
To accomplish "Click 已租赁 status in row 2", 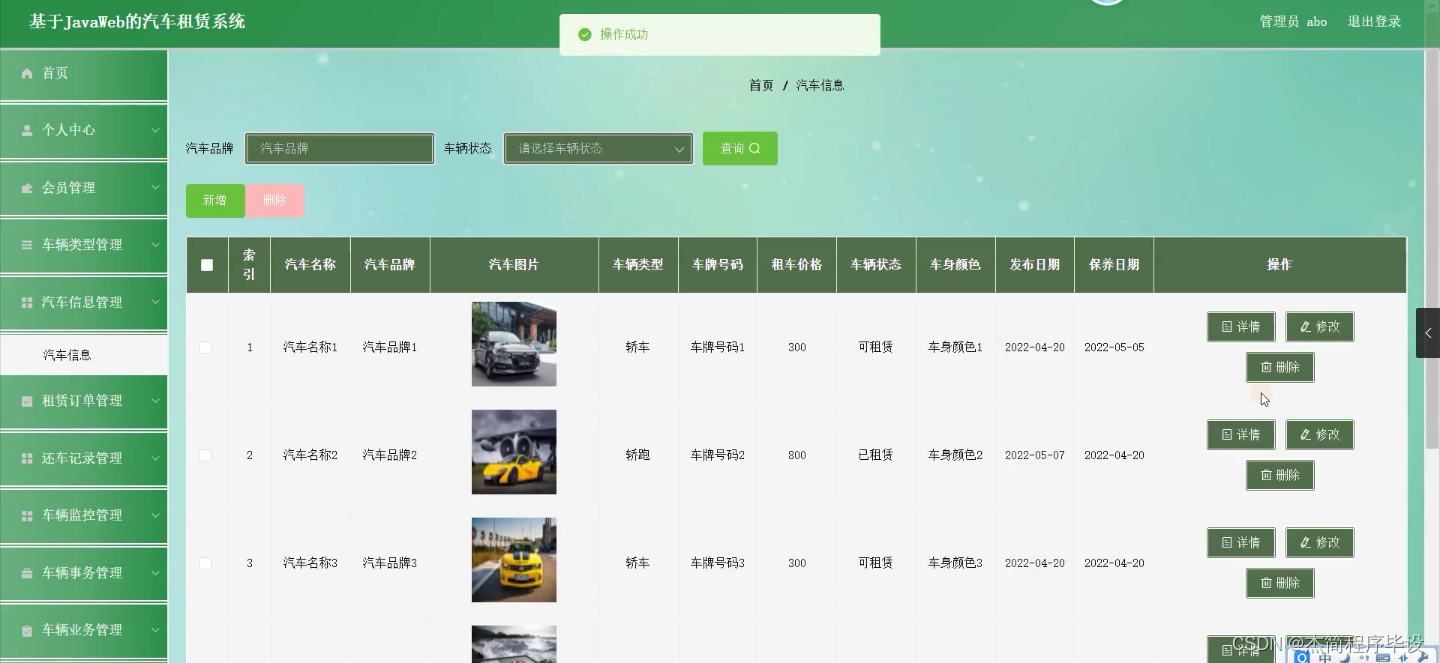I will click(x=876, y=455).
